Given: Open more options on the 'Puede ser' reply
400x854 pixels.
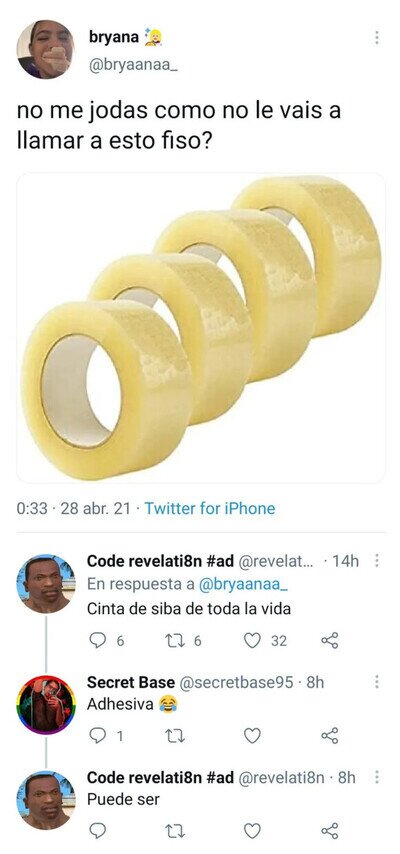Looking at the screenshot, I should point(377,778).
